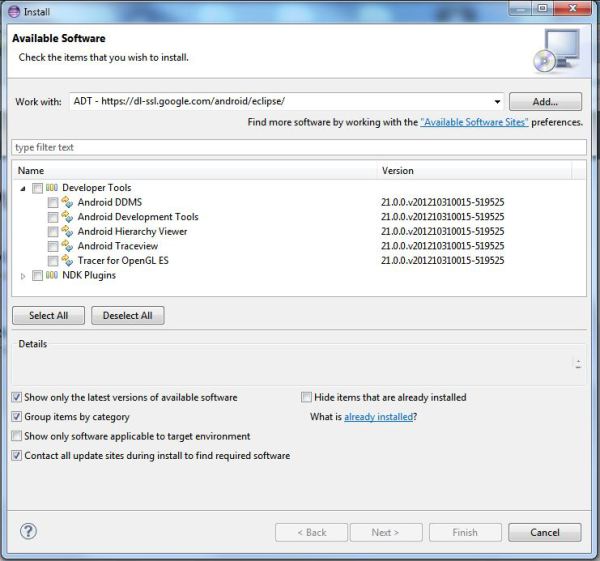The width and height of the screenshot is (600, 561).
Task: Open the Work with dropdown arrow
Action: [x=497, y=102]
